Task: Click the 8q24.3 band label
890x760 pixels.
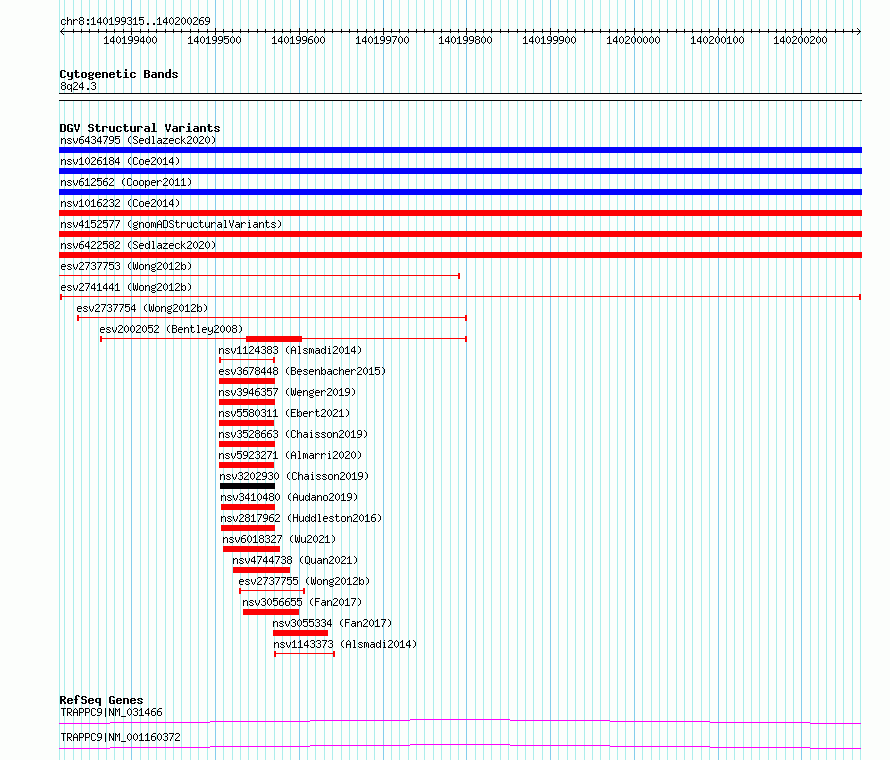Action: pos(78,86)
